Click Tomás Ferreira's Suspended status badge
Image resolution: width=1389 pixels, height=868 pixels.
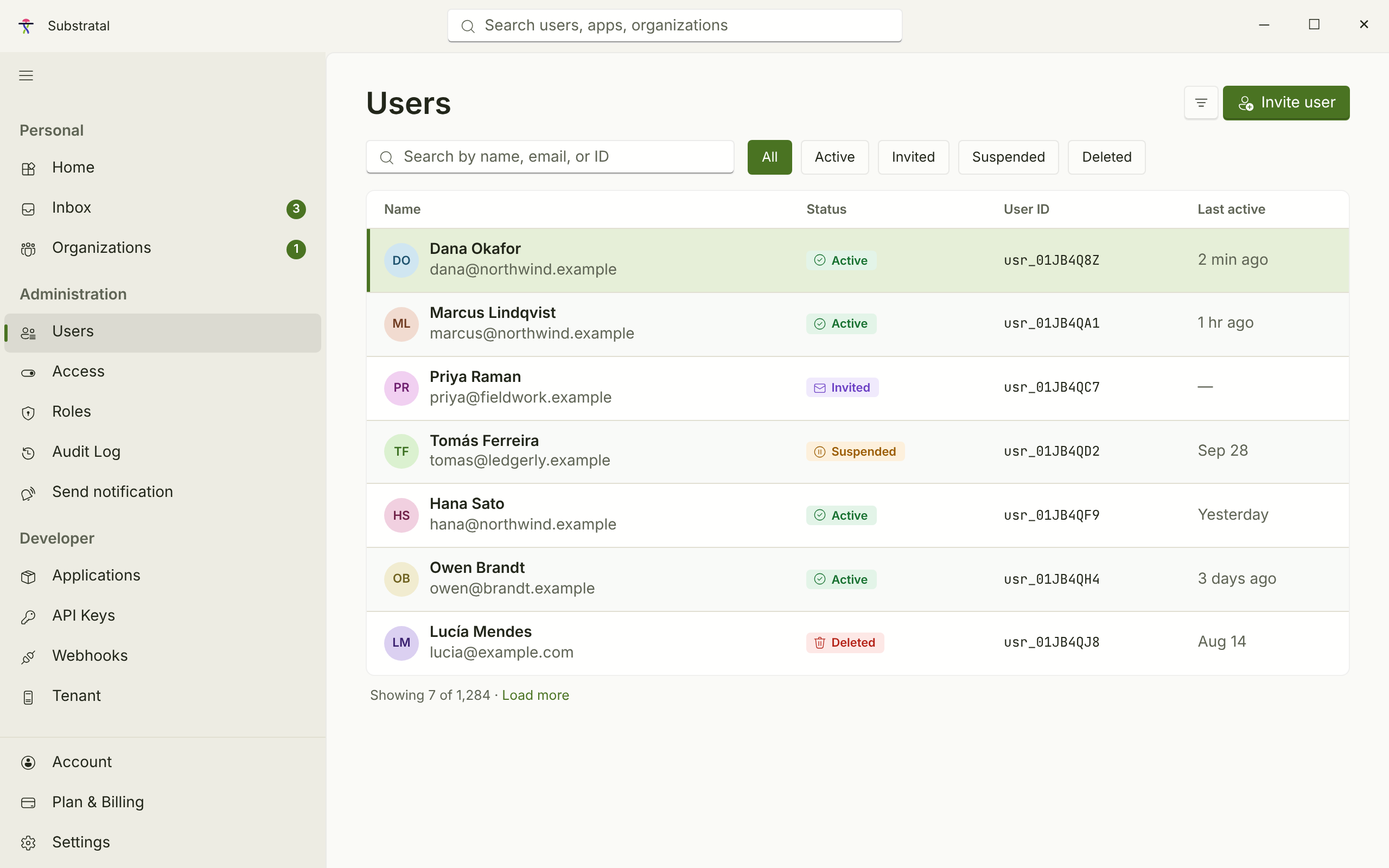[855, 451]
